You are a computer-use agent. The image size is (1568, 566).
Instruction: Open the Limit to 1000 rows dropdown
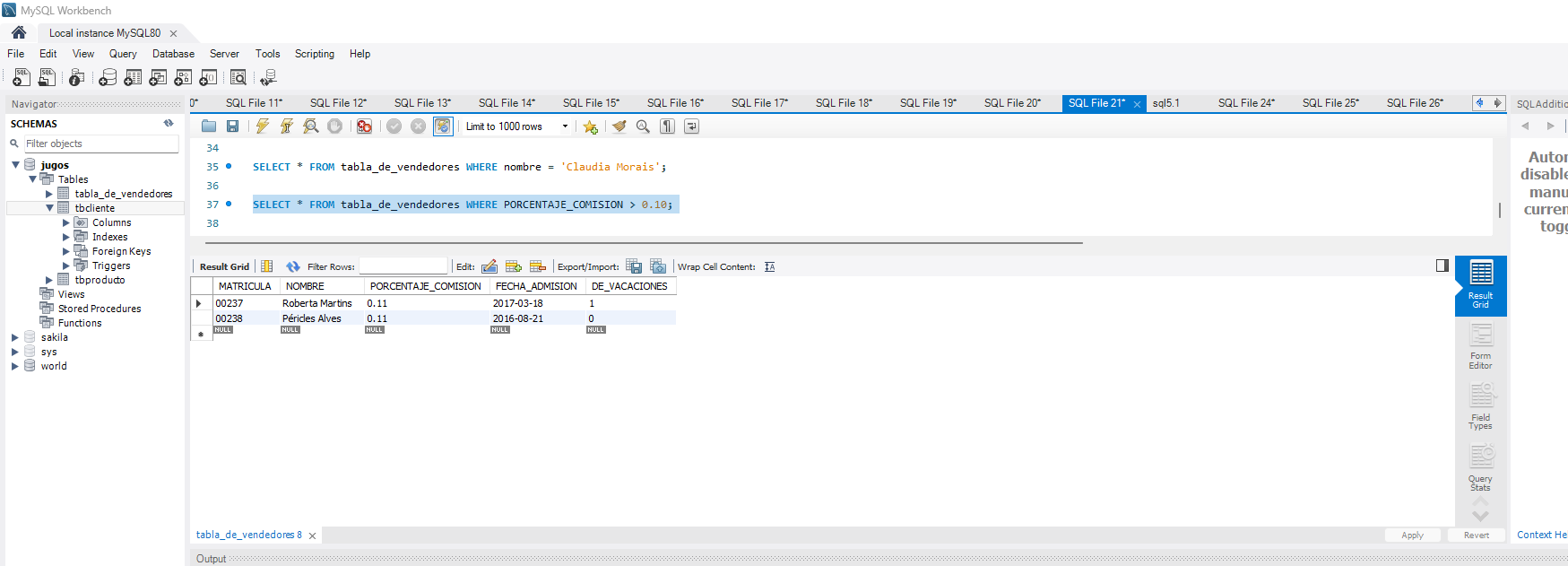click(x=565, y=126)
